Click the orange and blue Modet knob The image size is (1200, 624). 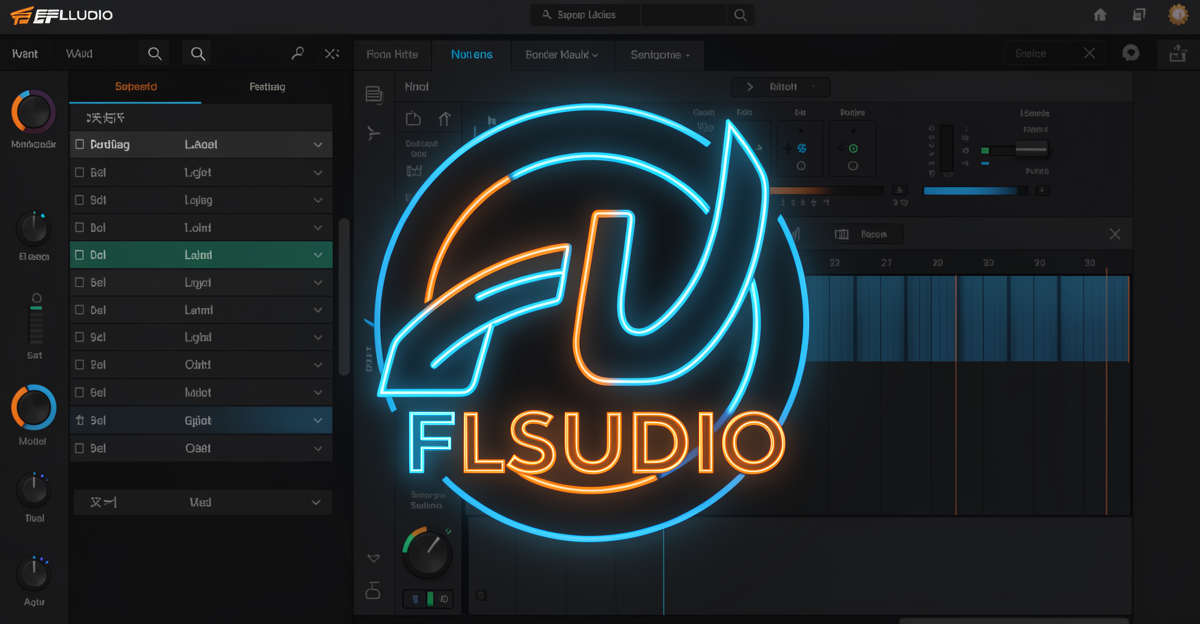click(33, 408)
